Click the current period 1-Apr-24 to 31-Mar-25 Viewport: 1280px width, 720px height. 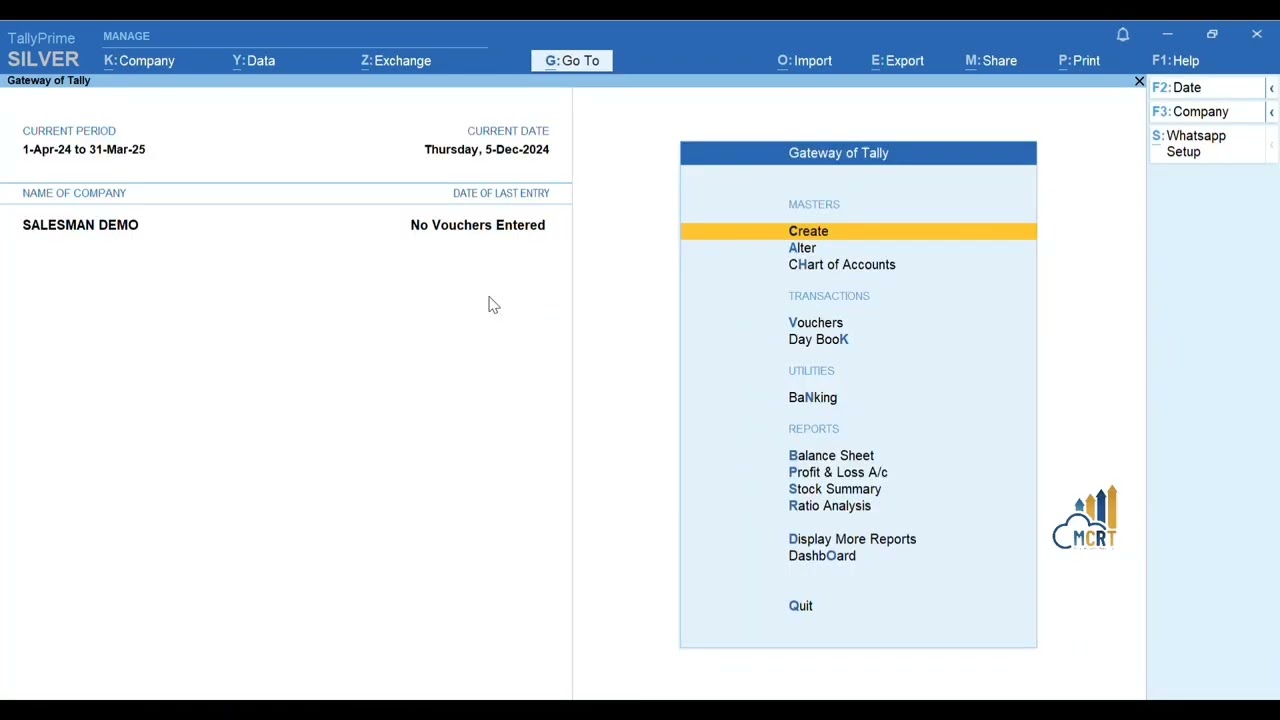click(84, 150)
